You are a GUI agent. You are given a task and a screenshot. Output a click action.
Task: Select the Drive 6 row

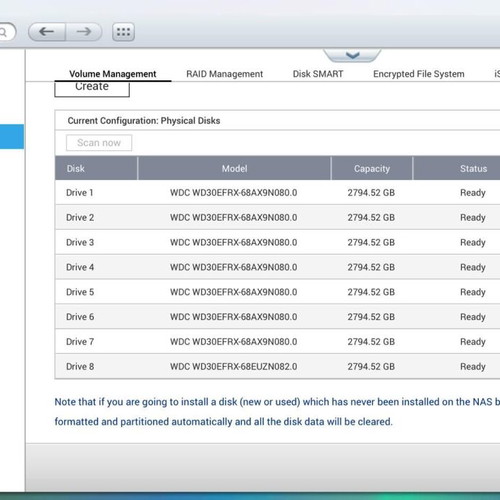[277, 317]
